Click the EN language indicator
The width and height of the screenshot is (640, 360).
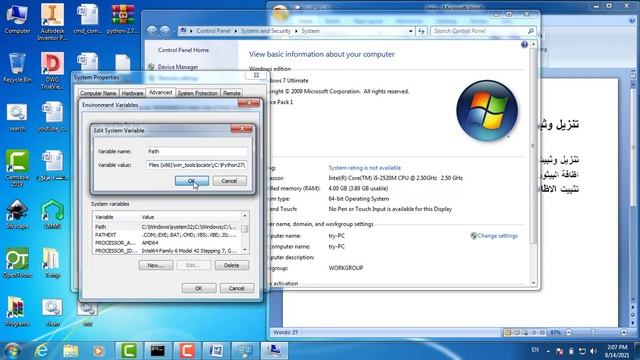pos(535,350)
